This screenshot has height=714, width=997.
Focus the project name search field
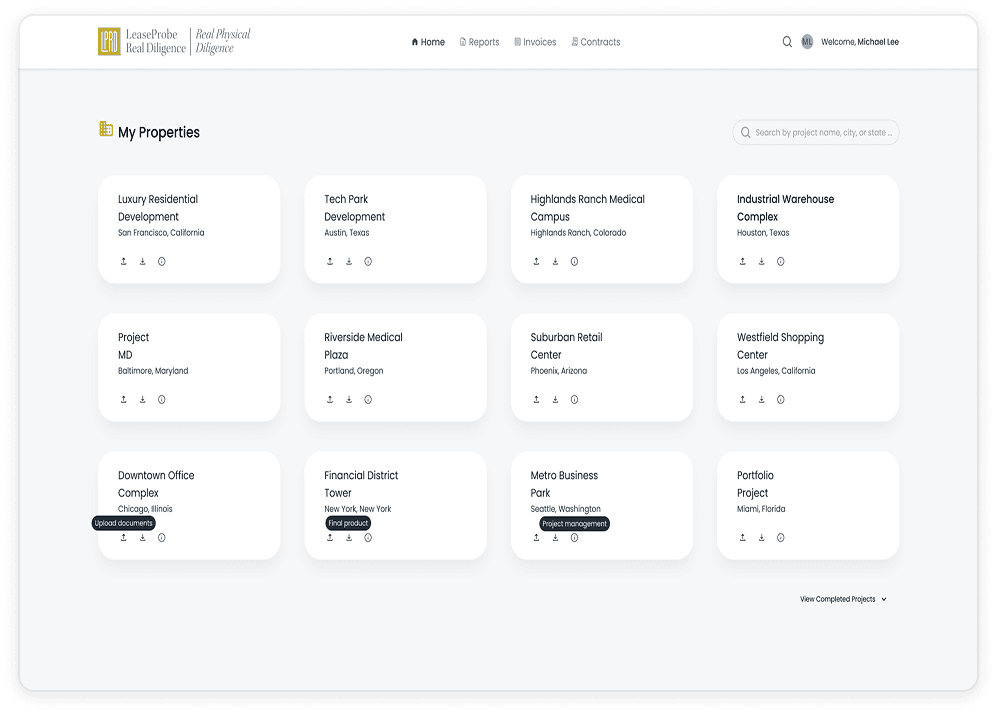pyautogui.click(x=816, y=132)
